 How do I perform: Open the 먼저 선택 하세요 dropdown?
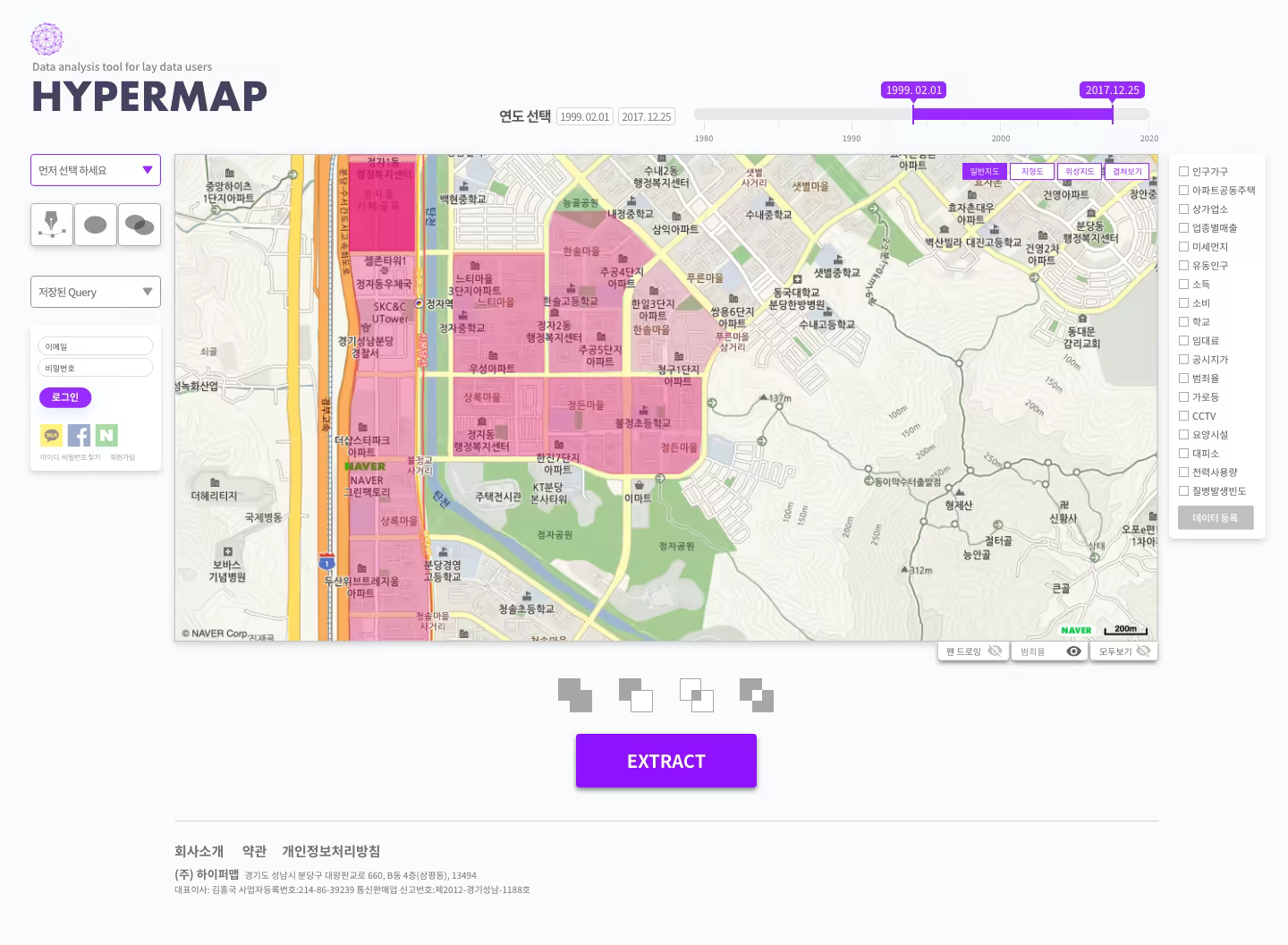(x=95, y=170)
